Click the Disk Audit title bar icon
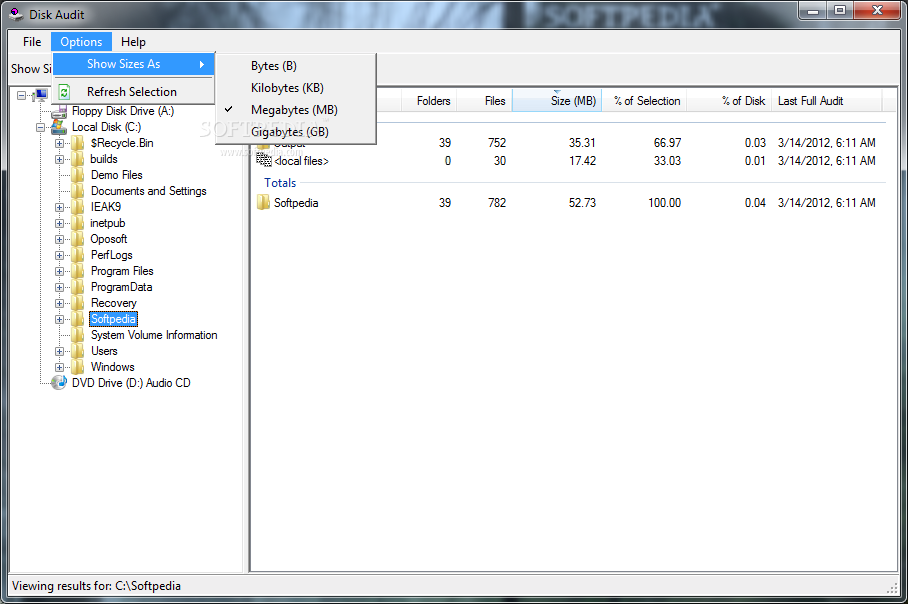Viewport: 908px width, 604px height. coord(16,14)
